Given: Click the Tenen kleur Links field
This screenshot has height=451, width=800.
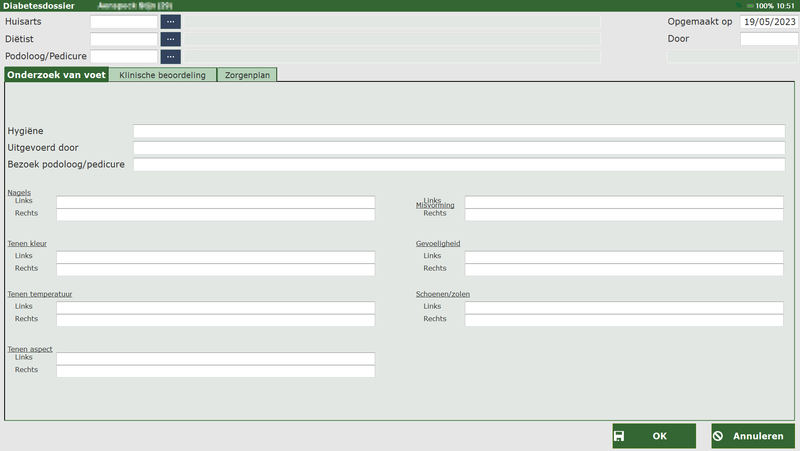Looking at the screenshot, I should 215,257.
